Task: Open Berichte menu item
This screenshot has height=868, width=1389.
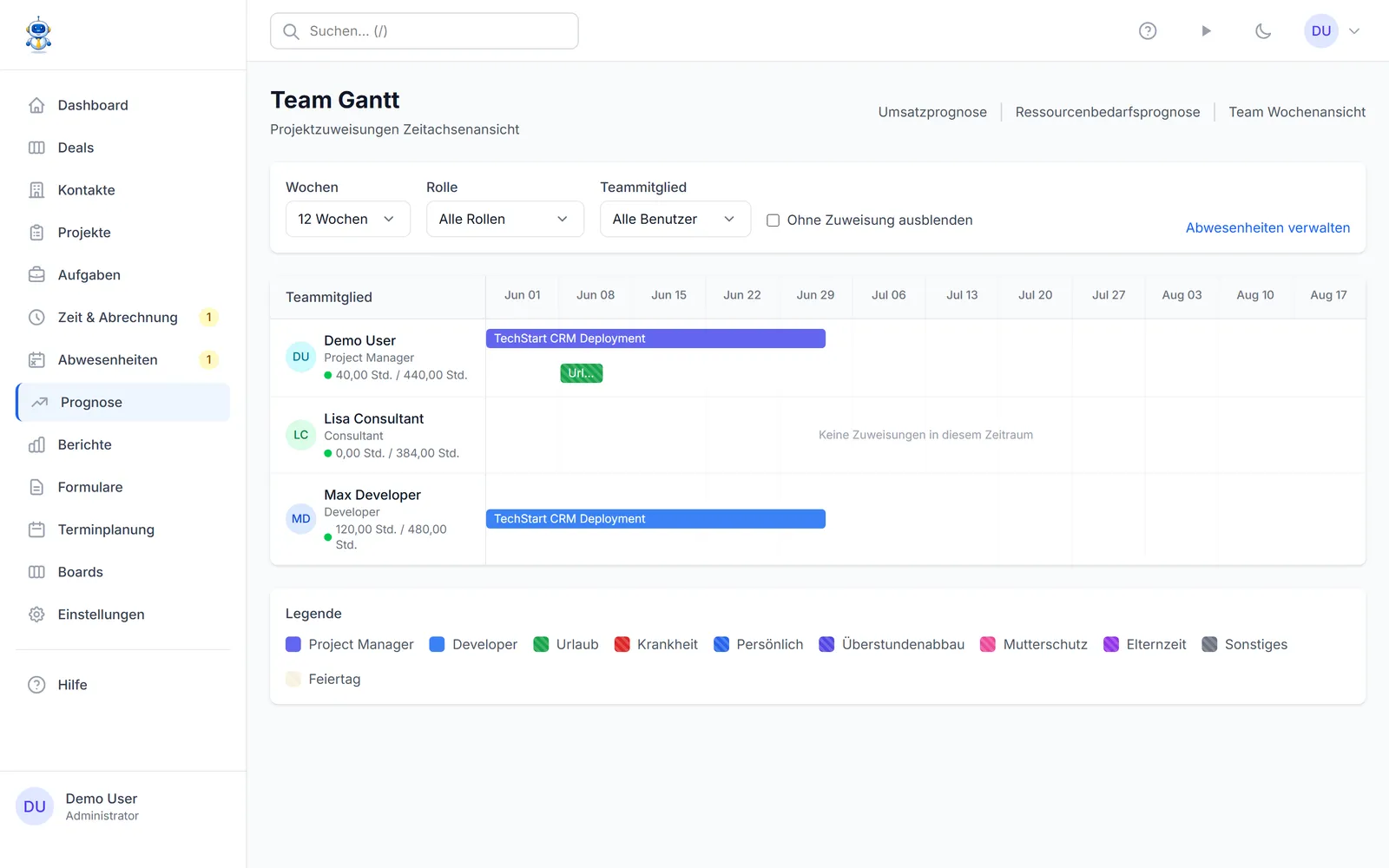Action: 122,445
